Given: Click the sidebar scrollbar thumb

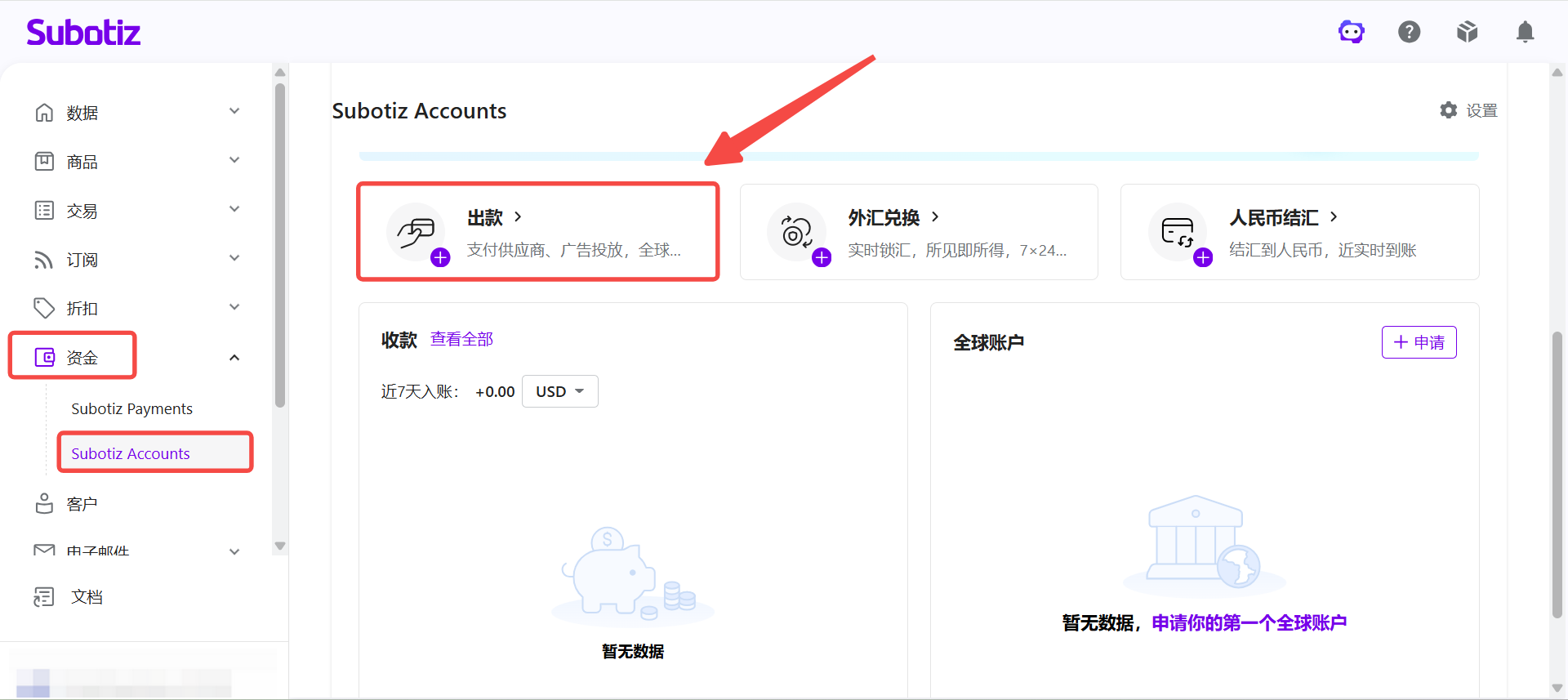Looking at the screenshot, I should pos(280,245).
